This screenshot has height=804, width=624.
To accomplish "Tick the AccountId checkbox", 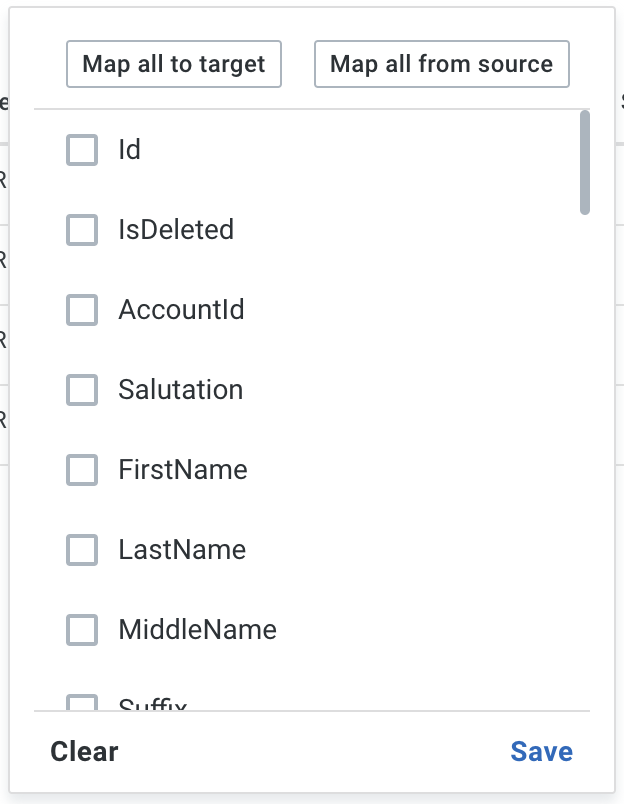I will (x=82, y=310).
